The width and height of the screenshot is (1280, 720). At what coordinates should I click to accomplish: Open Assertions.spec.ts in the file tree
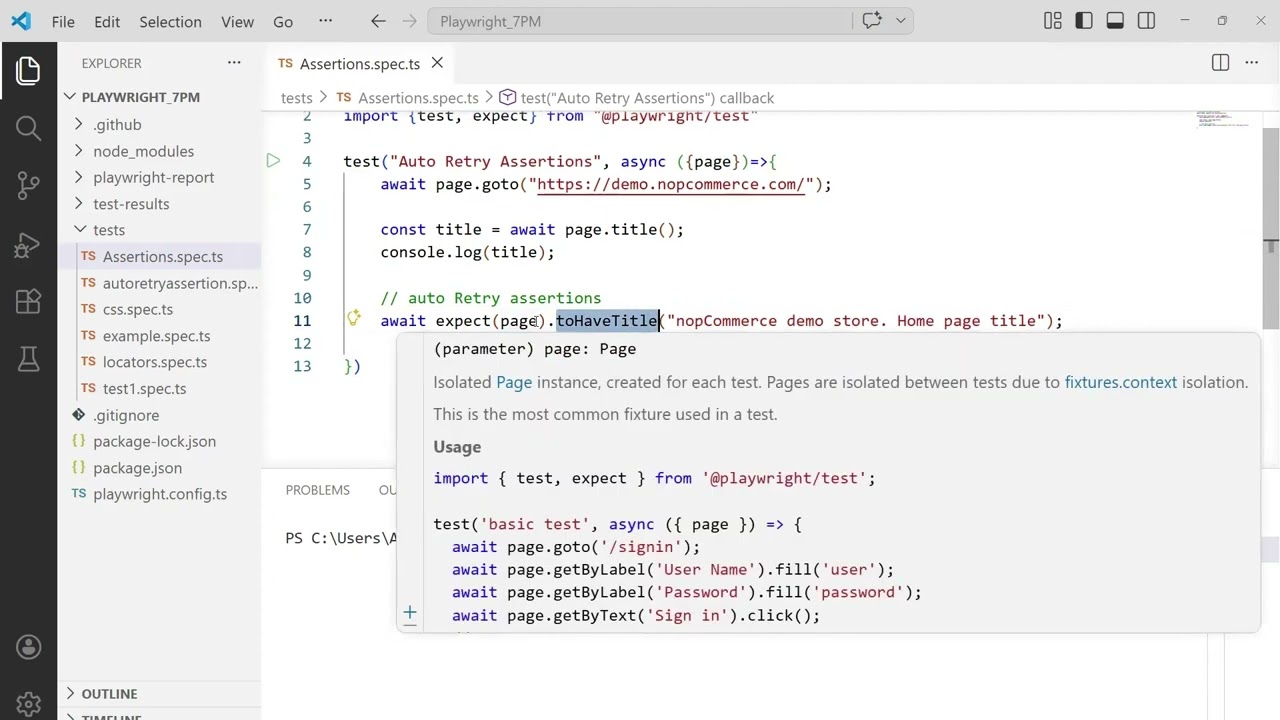tap(163, 257)
